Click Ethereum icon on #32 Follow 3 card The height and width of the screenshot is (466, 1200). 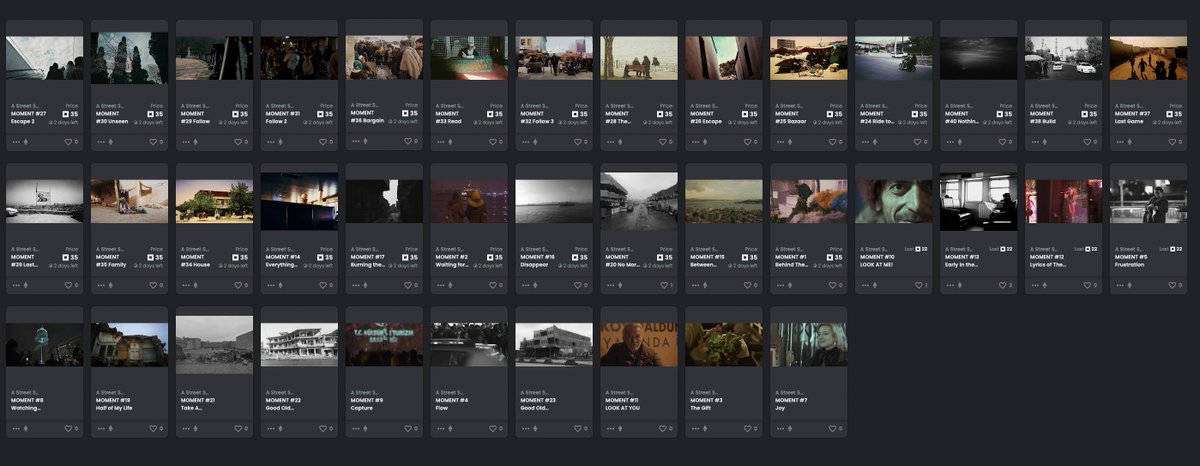pyautogui.click(x=535, y=142)
